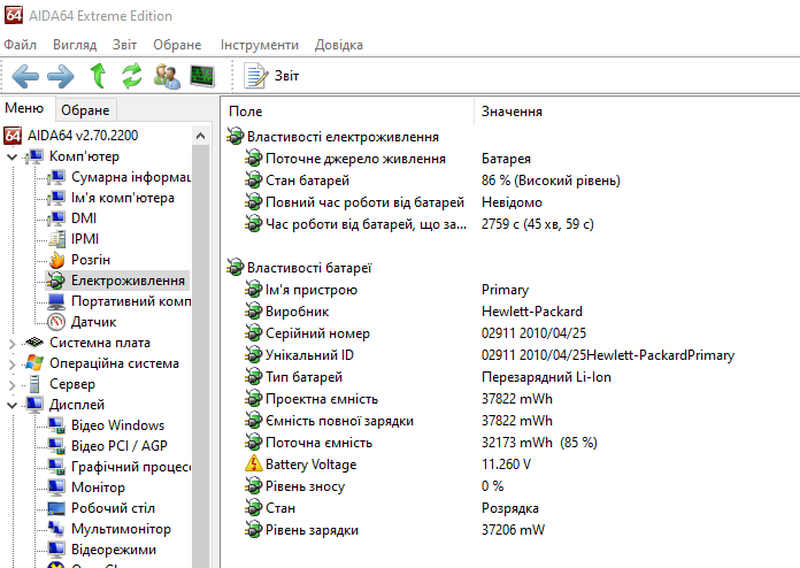This screenshot has height=568, width=800.
Task: Click the blue Forward arrow in toolbar
Action: [61, 75]
